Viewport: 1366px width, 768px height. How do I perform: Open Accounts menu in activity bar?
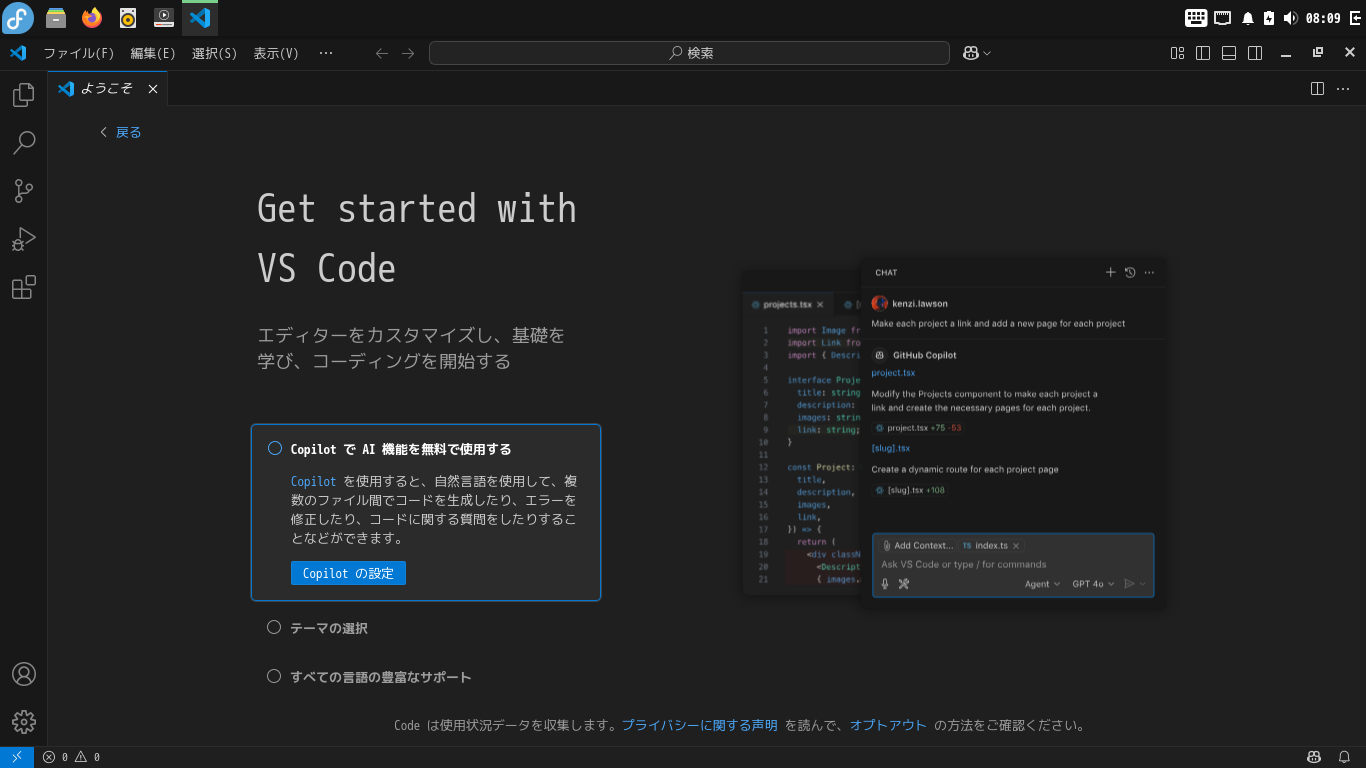[23, 674]
